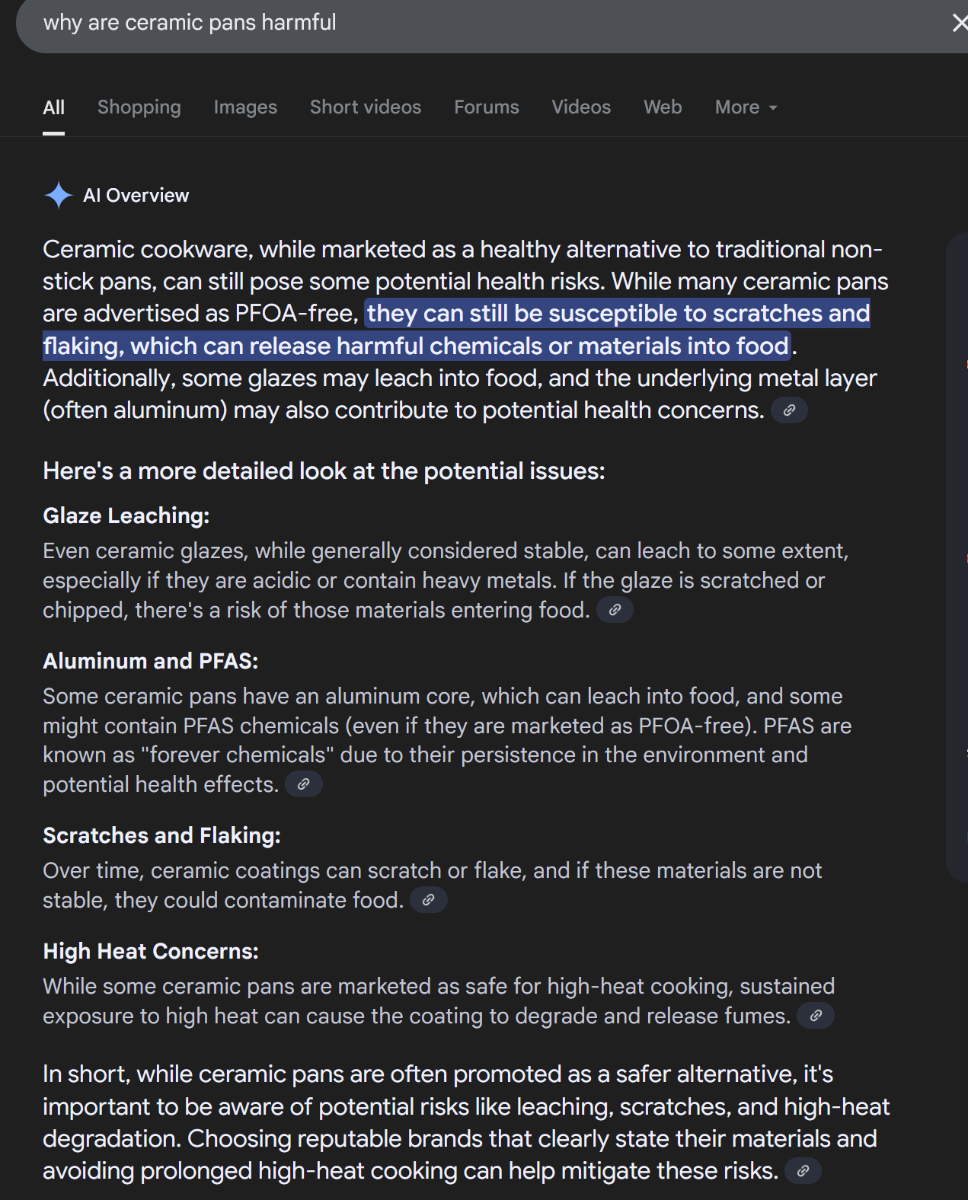The width and height of the screenshot is (968, 1200).
Task: Go to the Videos tab
Action: tap(581, 108)
